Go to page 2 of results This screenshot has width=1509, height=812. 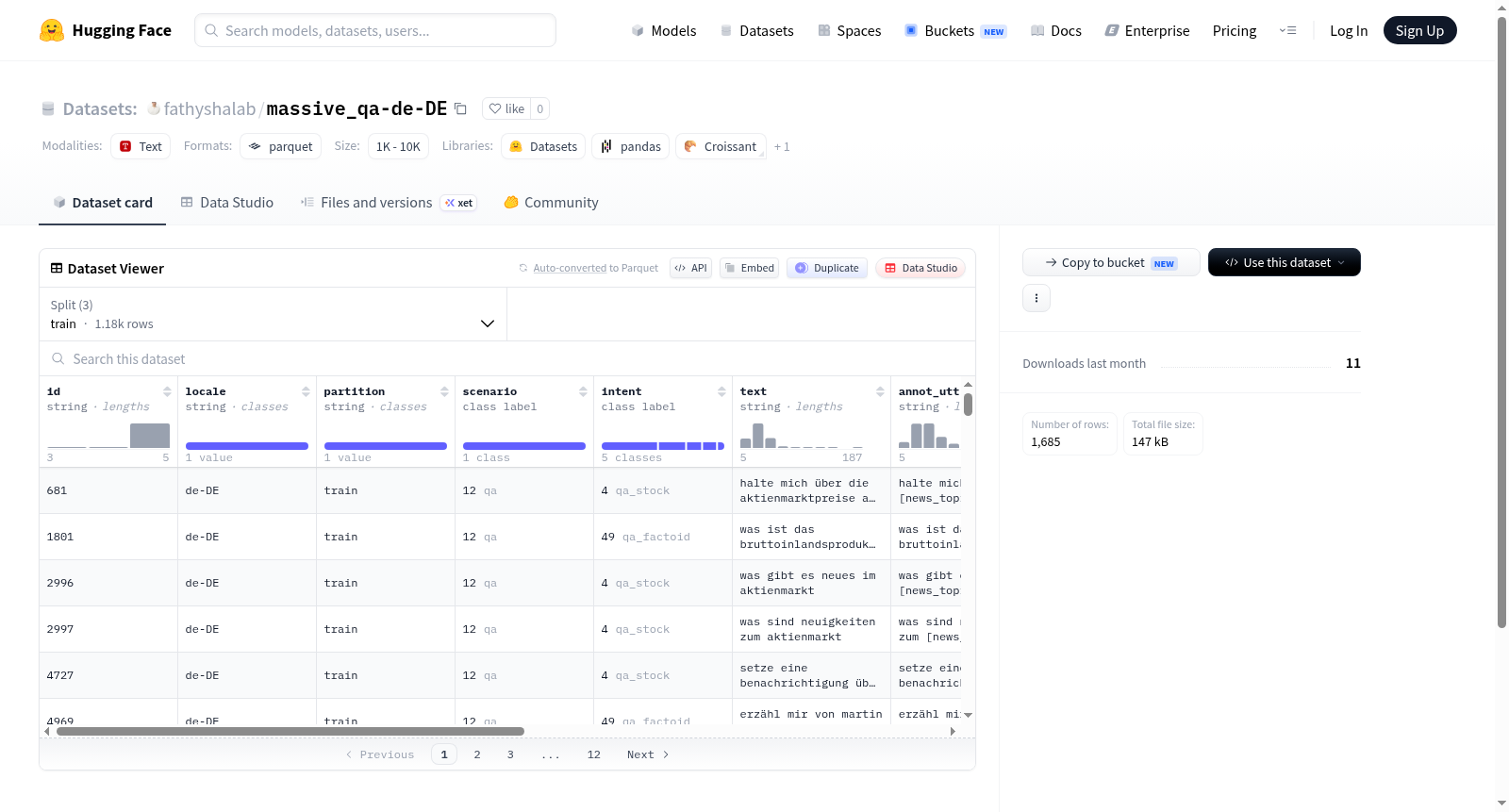click(477, 754)
